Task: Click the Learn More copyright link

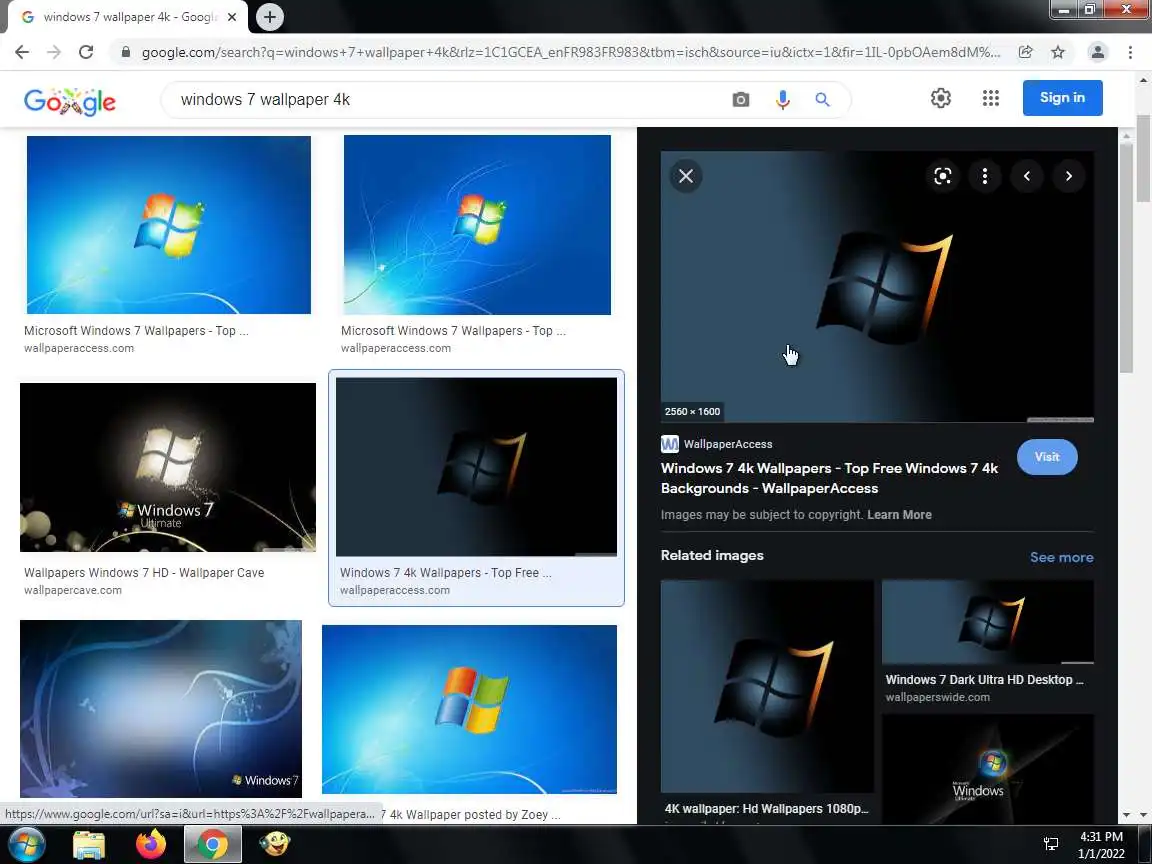Action: tap(899, 515)
